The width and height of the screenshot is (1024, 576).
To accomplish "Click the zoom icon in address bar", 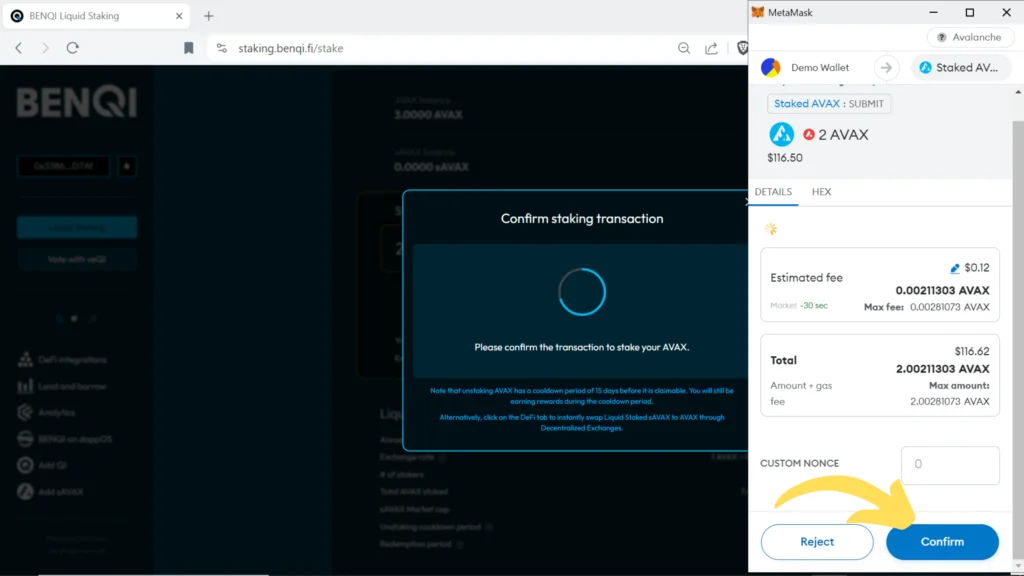I will (684, 48).
